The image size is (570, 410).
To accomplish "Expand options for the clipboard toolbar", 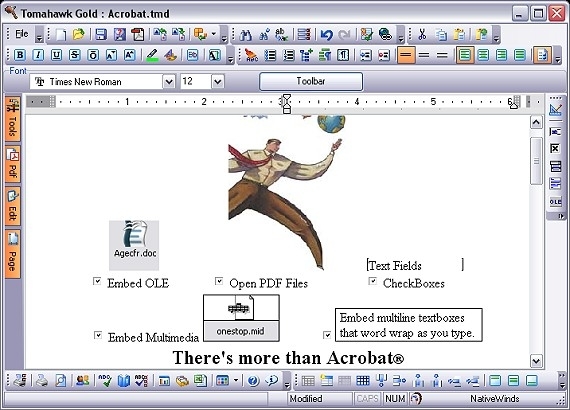I will (496, 35).
